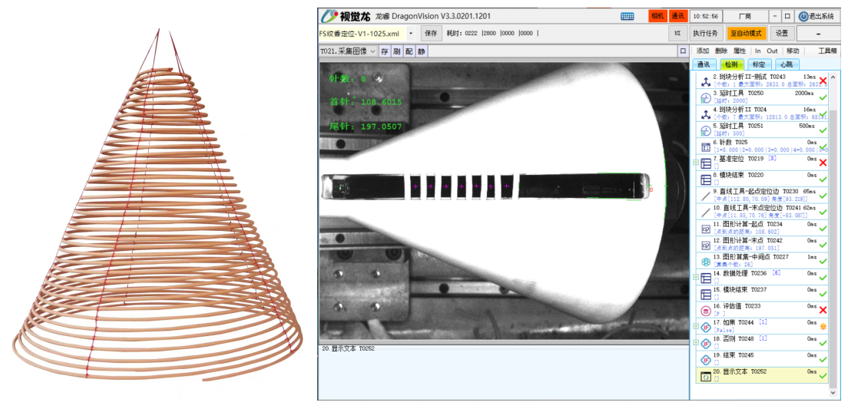This screenshot has width=851, height=410.
Task: Click blob analysis icon for step 2 T0243
Action: [706, 82]
